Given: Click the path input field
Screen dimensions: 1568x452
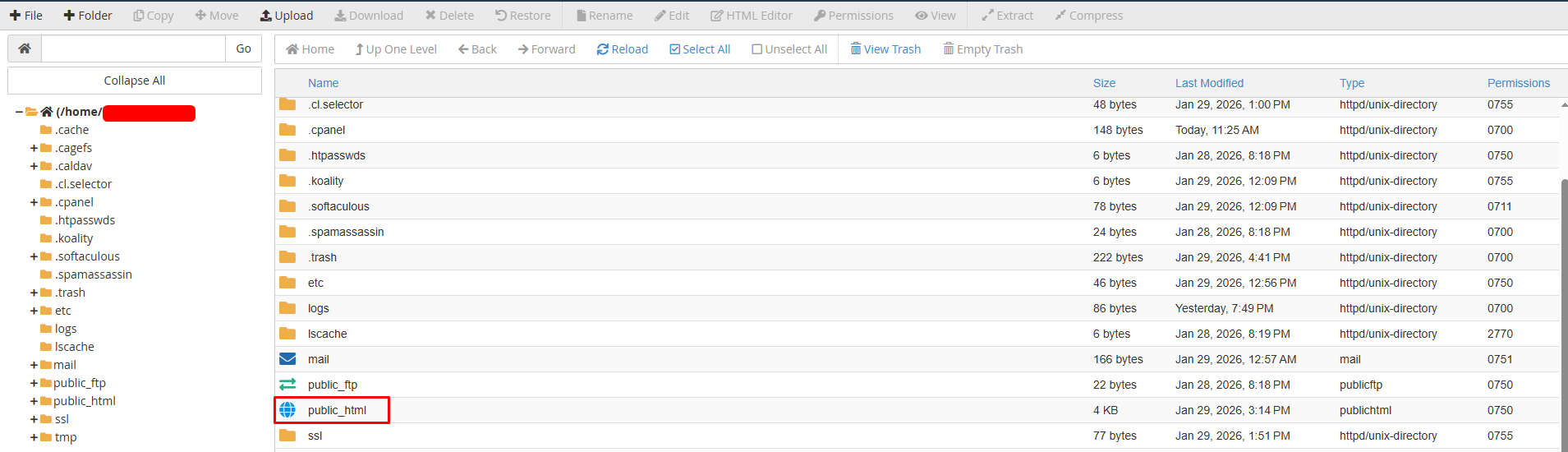Looking at the screenshot, I should click(133, 48).
